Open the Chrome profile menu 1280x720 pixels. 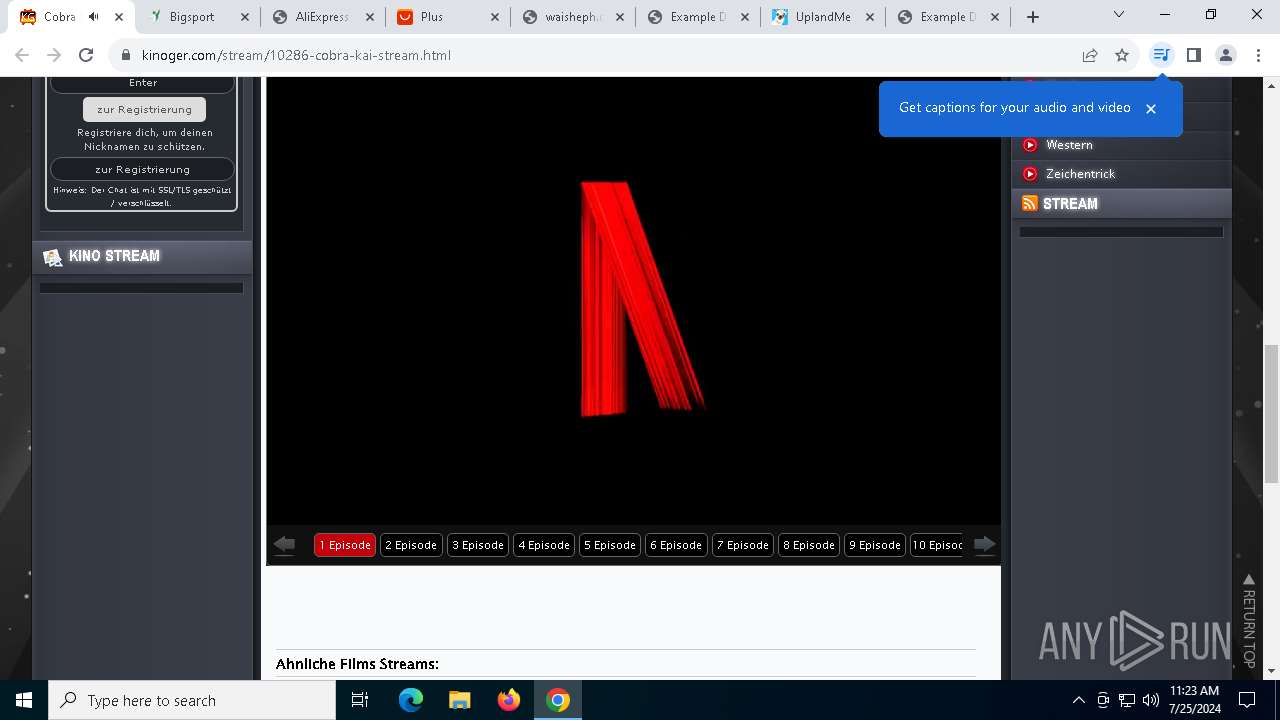1226,55
